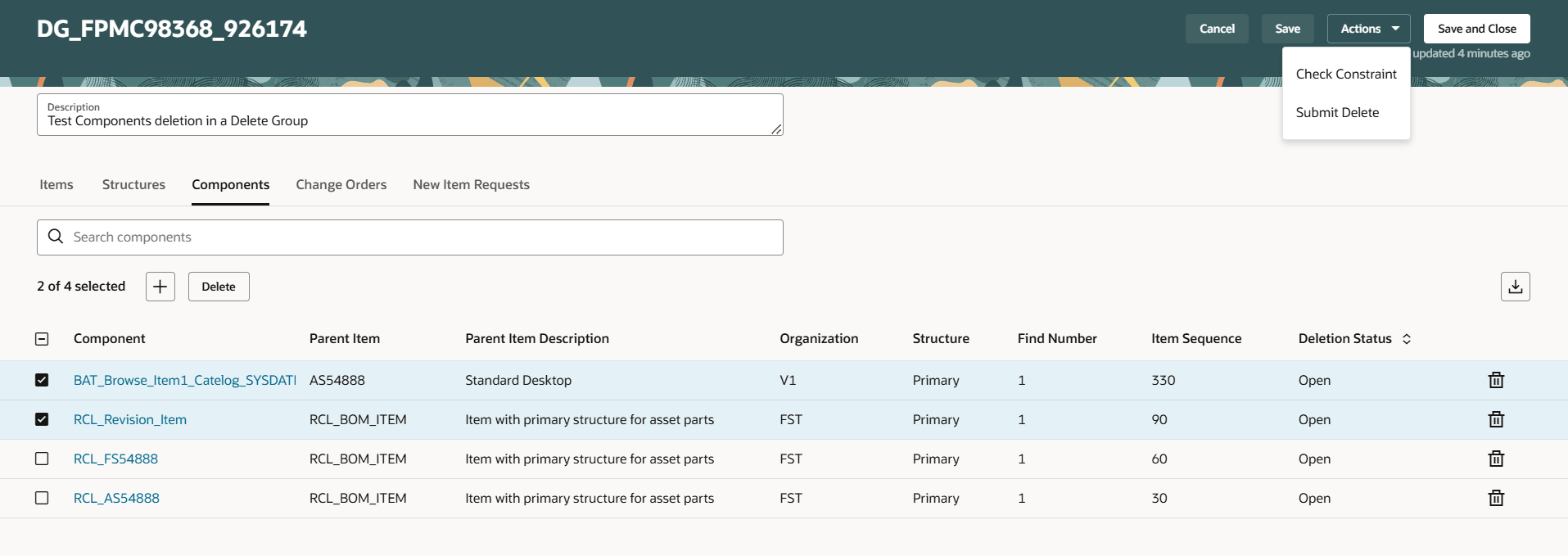Viewport: 1568px width, 556px height.
Task: Click trash icon for RCL_AS54888 row
Action: pos(1496,498)
